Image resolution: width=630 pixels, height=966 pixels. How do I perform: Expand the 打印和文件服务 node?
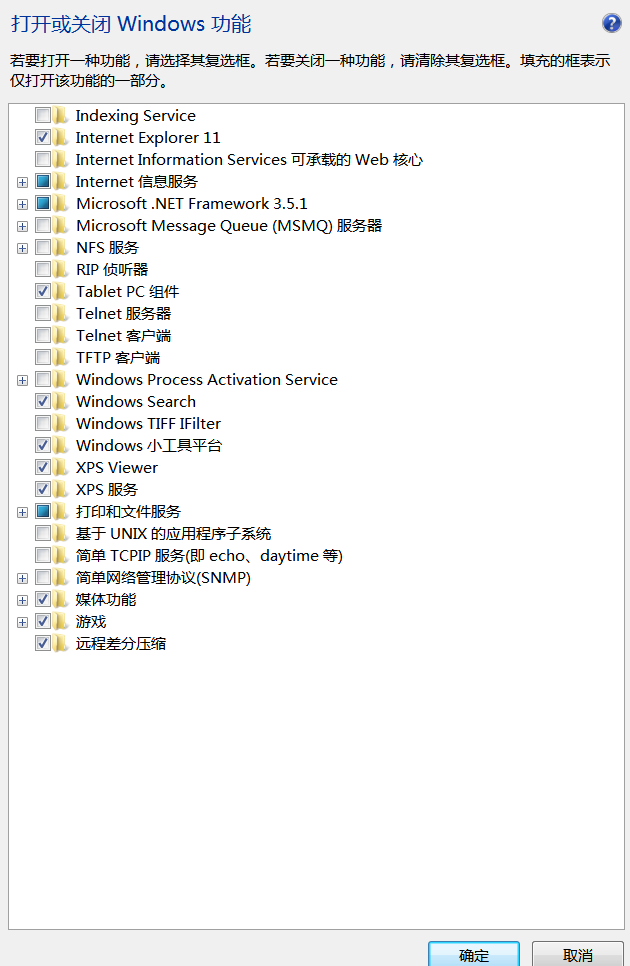pyautogui.click(x=23, y=512)
